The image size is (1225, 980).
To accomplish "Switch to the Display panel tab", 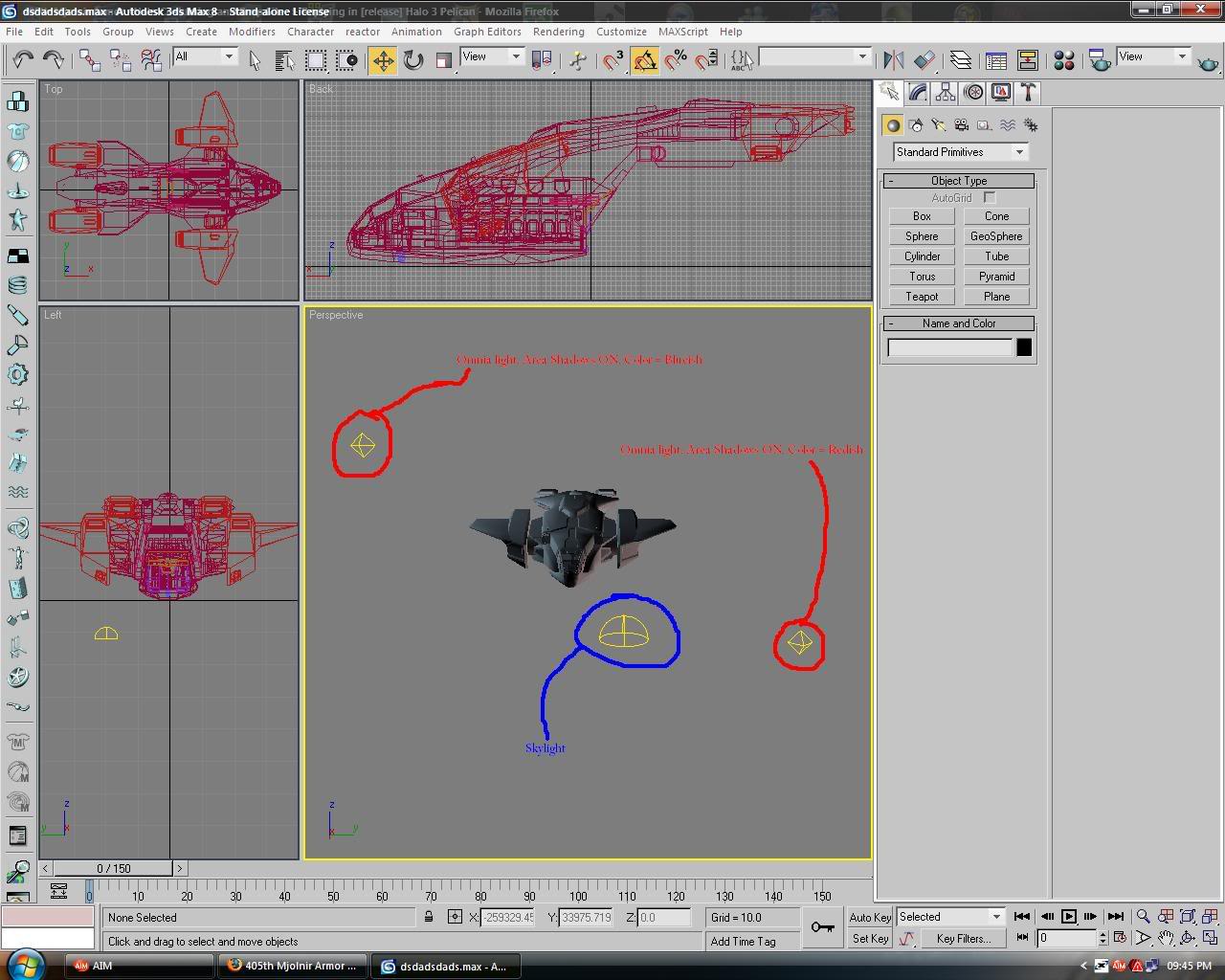I will click(1001, 93).
